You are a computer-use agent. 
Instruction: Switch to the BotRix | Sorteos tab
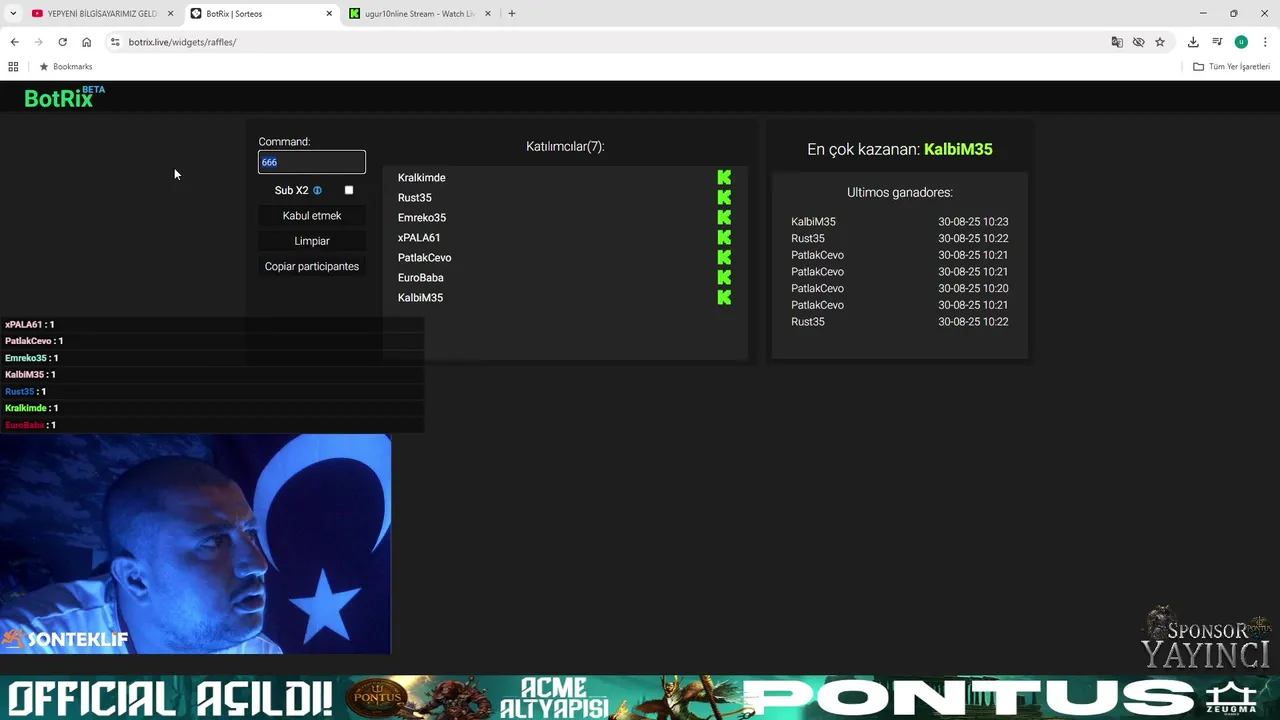262,14
